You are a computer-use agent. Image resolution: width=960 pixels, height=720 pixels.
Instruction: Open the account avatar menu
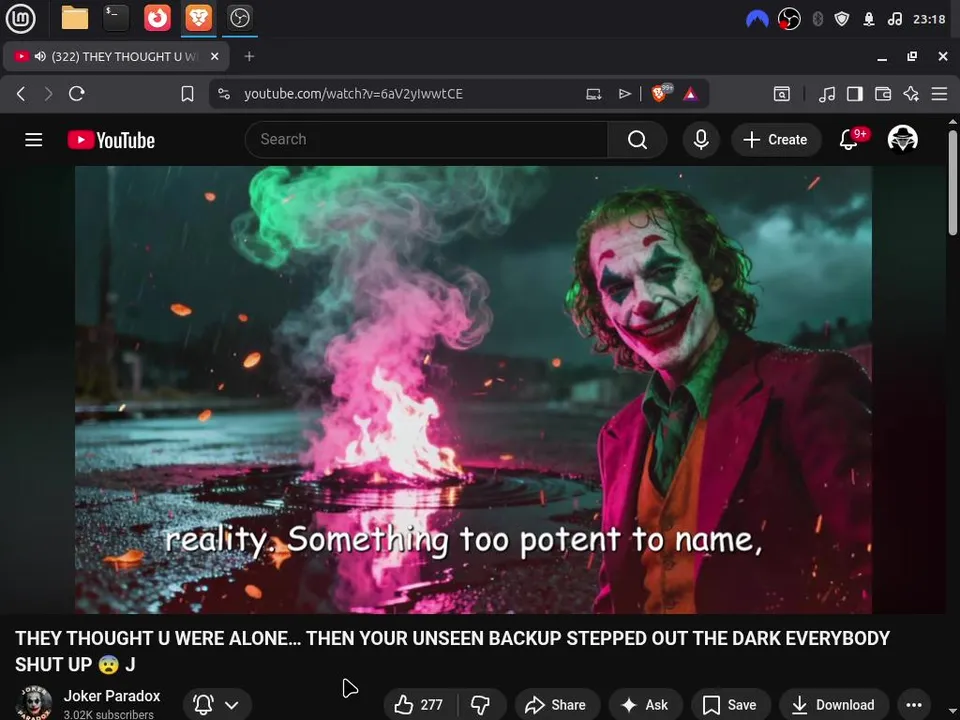click(902, 139)
